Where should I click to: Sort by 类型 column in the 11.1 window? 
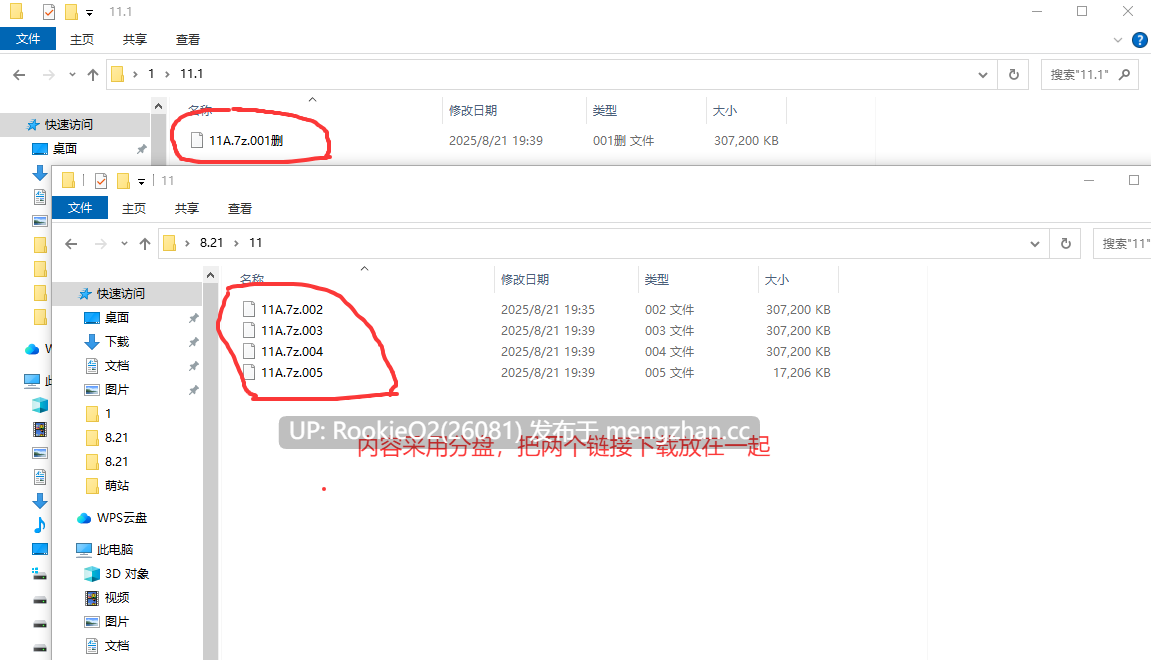click(x=605, y=111)
